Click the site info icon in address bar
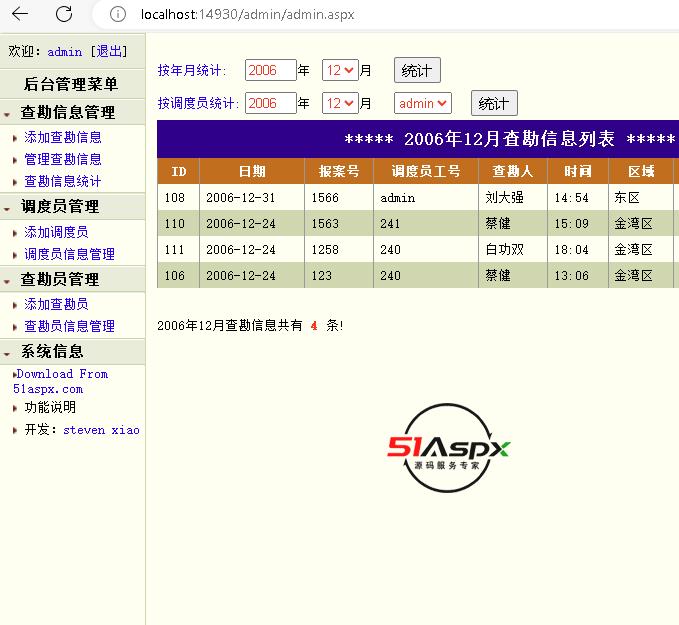Screen dimensions: 679x625 (118, 15)
